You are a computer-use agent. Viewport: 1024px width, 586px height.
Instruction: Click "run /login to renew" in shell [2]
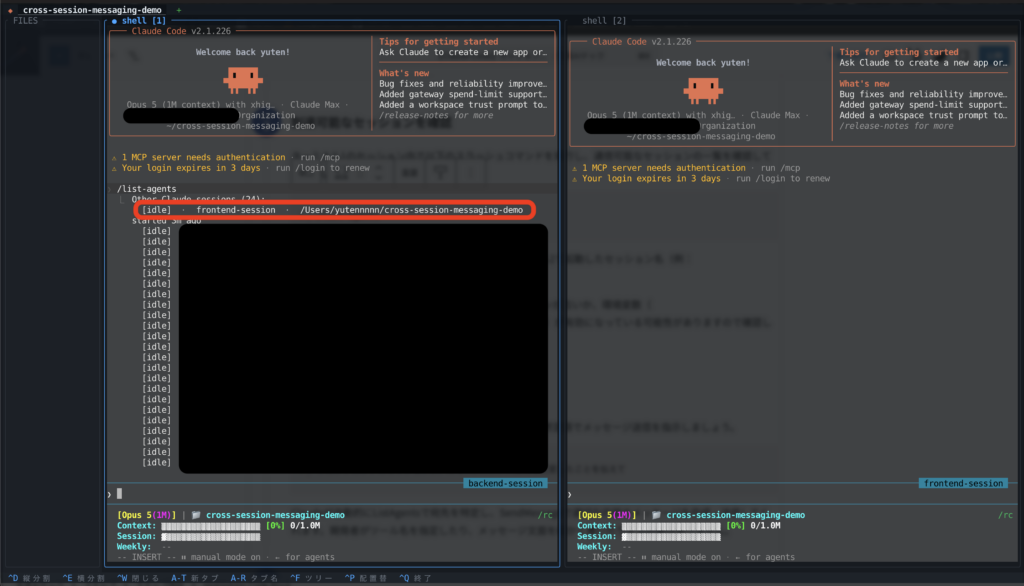pos(783,178)
